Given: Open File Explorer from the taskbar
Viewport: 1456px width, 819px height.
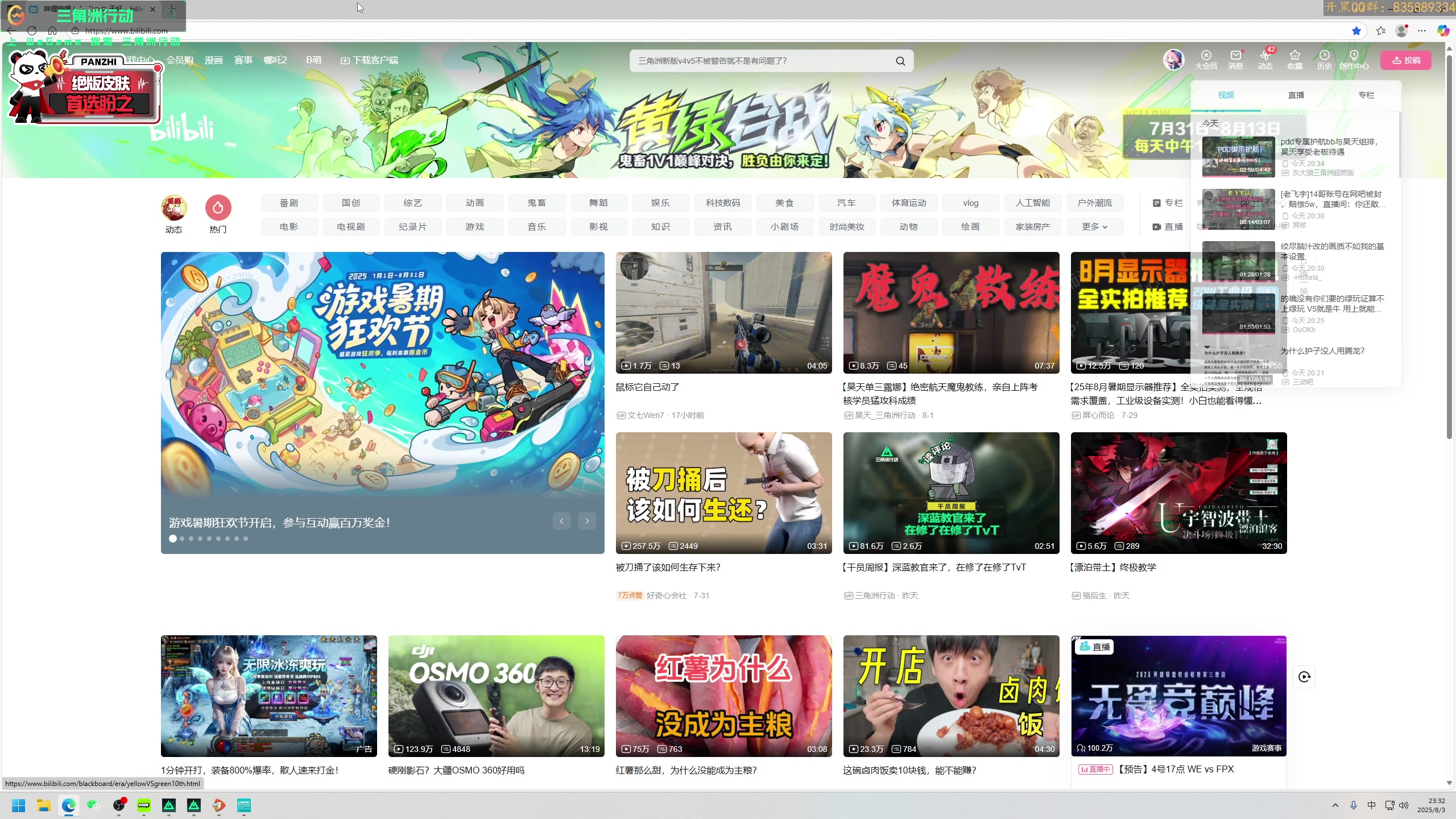Looking at the screenshot, I should coord(44,805).
